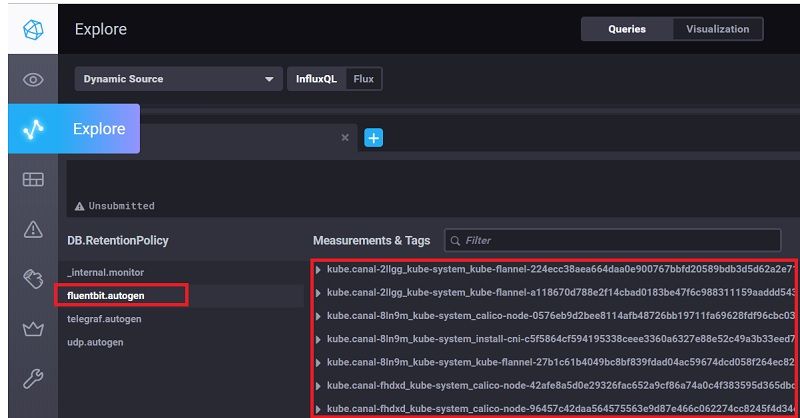
Task: Switch to InfluxQL query mode
Action: (x=316, y=79)
